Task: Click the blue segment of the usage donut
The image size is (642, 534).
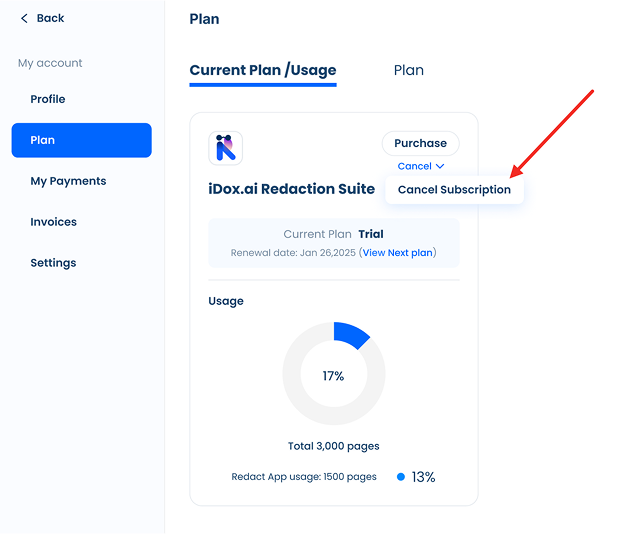Action: (352, 333)
